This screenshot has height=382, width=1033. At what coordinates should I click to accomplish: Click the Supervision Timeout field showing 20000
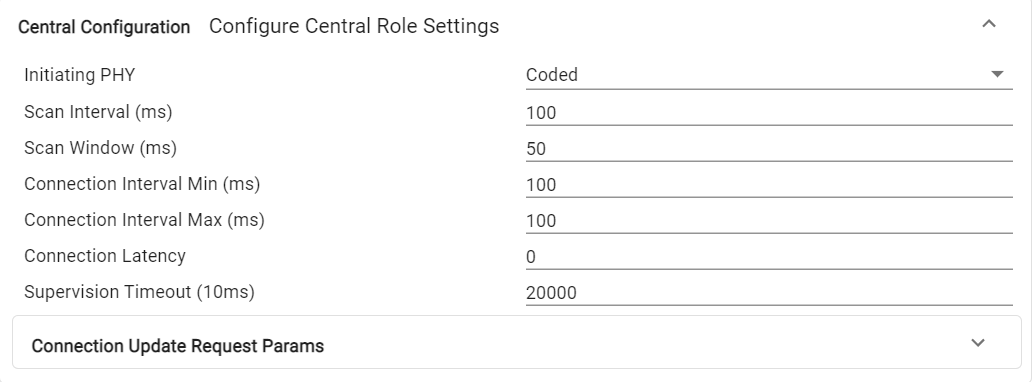pos(769,294)
